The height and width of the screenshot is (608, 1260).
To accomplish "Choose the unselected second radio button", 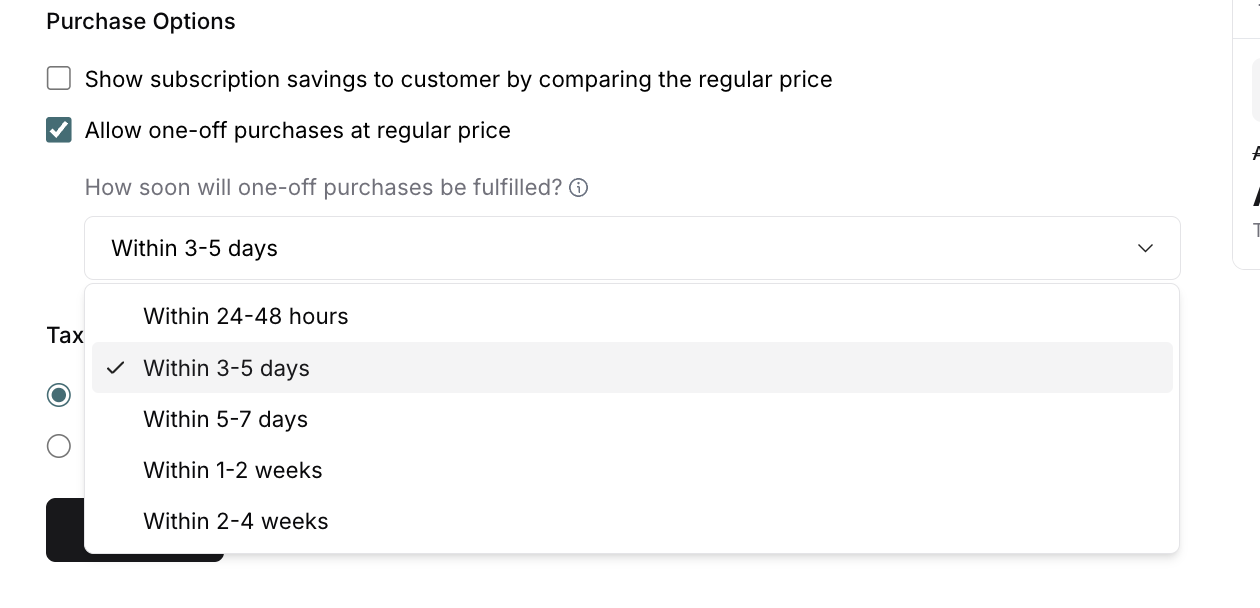I will coord(59,446).
